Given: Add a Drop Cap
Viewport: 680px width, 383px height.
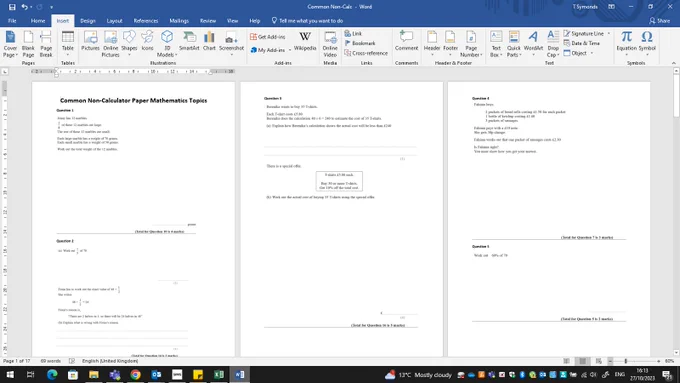Looking at the screenshot, I should click(553, 44).
